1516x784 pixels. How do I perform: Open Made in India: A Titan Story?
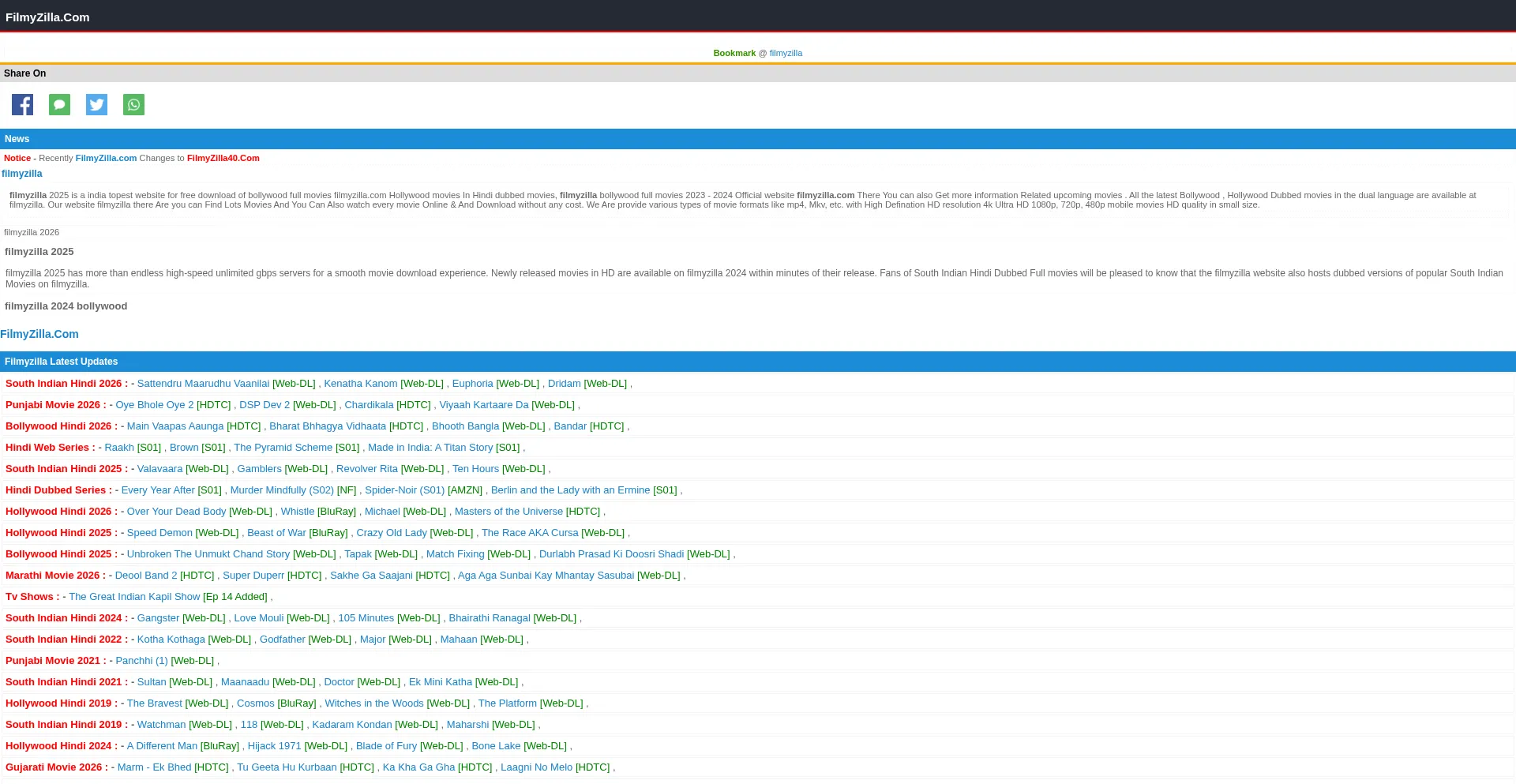[430, 448]
